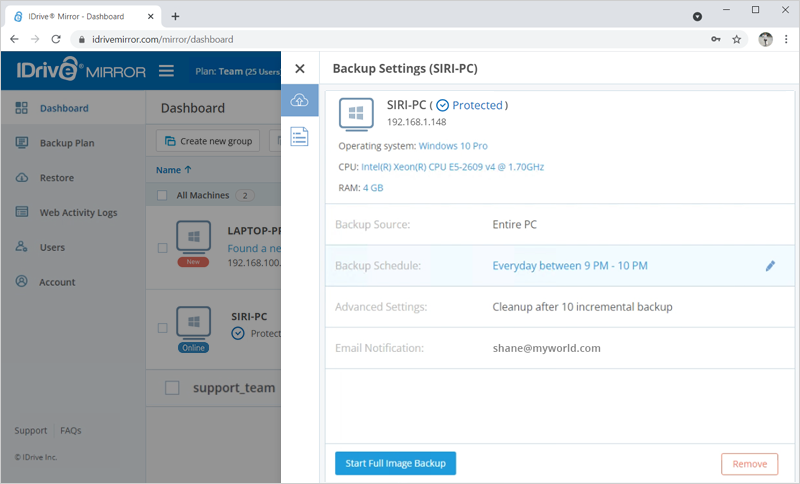Open Chrome three-dot menu
Viewport: 800px width, 484px height.
(786, 39)
